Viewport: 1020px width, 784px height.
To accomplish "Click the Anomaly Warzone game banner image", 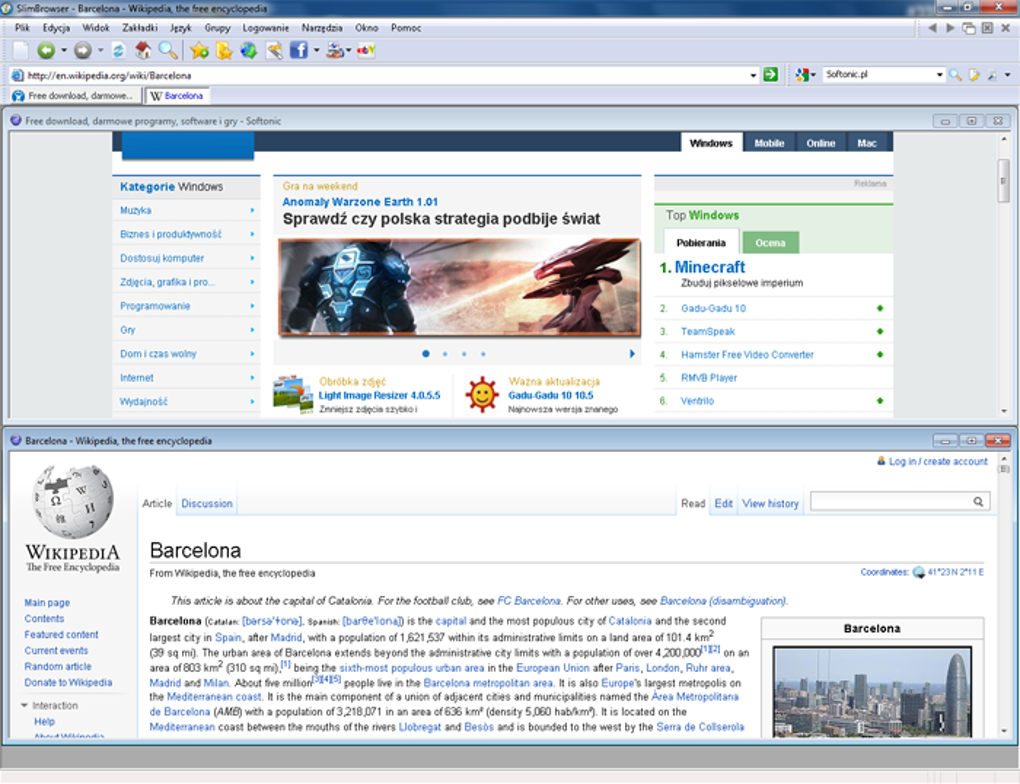I will (459, 287).
